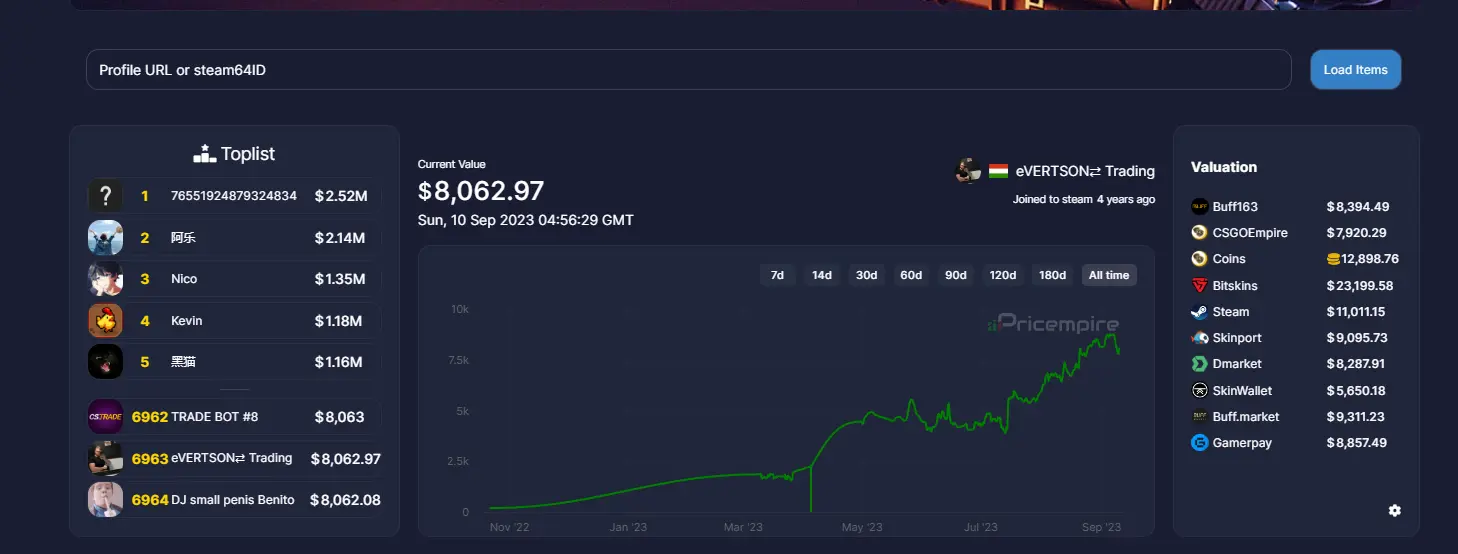Click the Buff163 marketplace icon
1458x554 pixels.
coord(1200,207)
